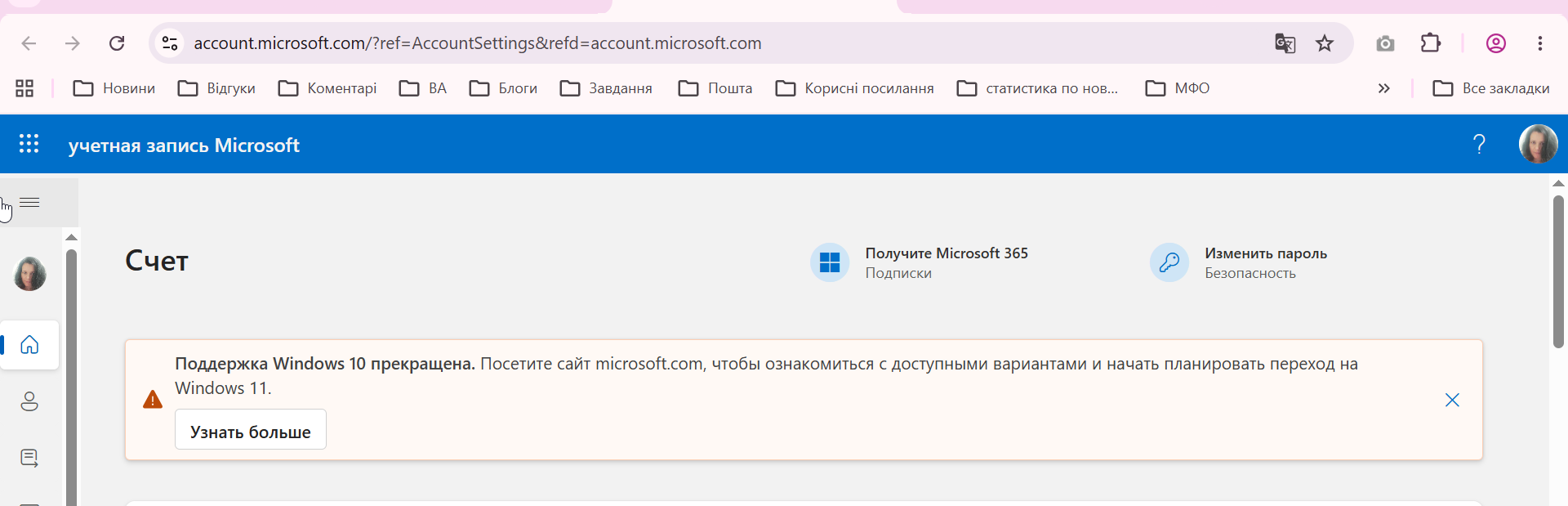This screenshot has width=1568, height=506.
Task: Open Изменить пароль link
Action: (1266, 253)
